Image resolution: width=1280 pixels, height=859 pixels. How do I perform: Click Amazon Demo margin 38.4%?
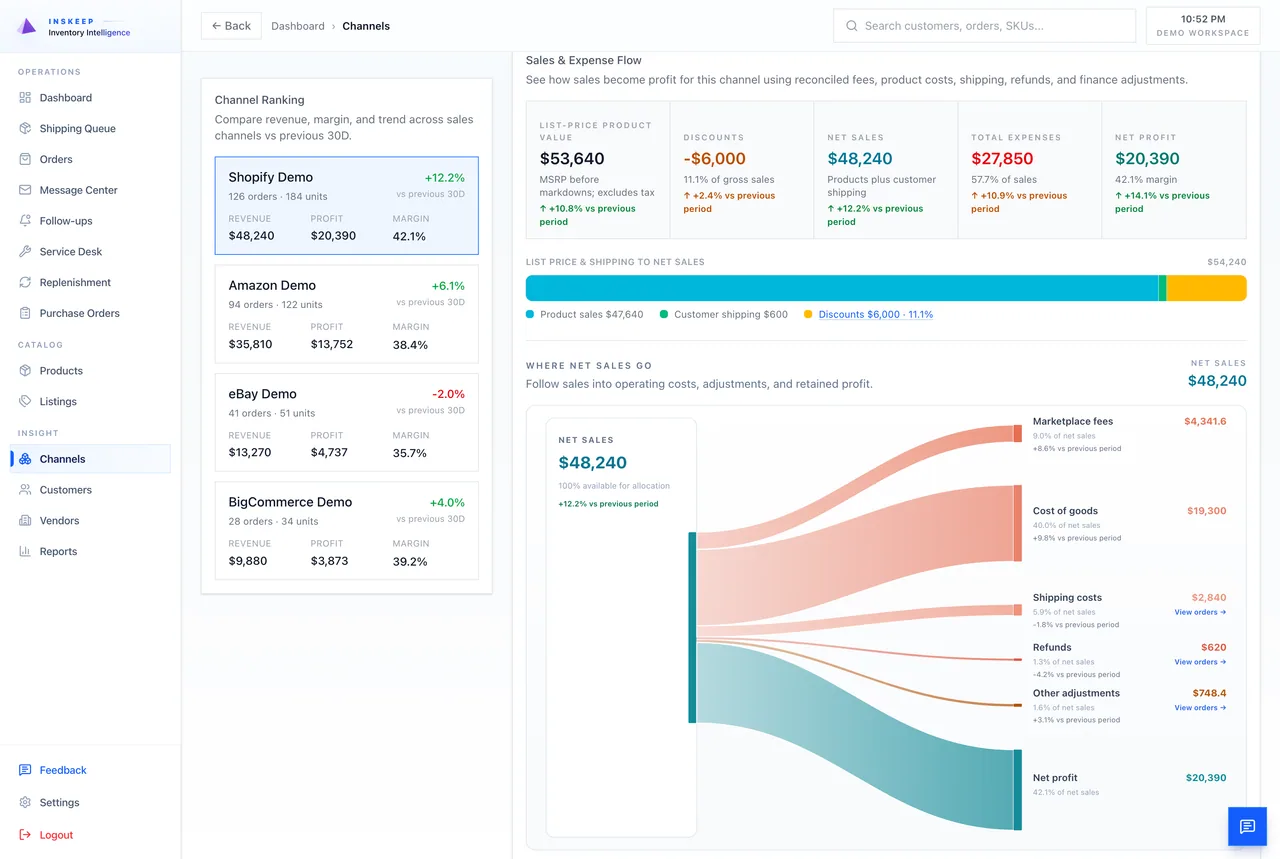pyautogui.click(x=410, y=345)
